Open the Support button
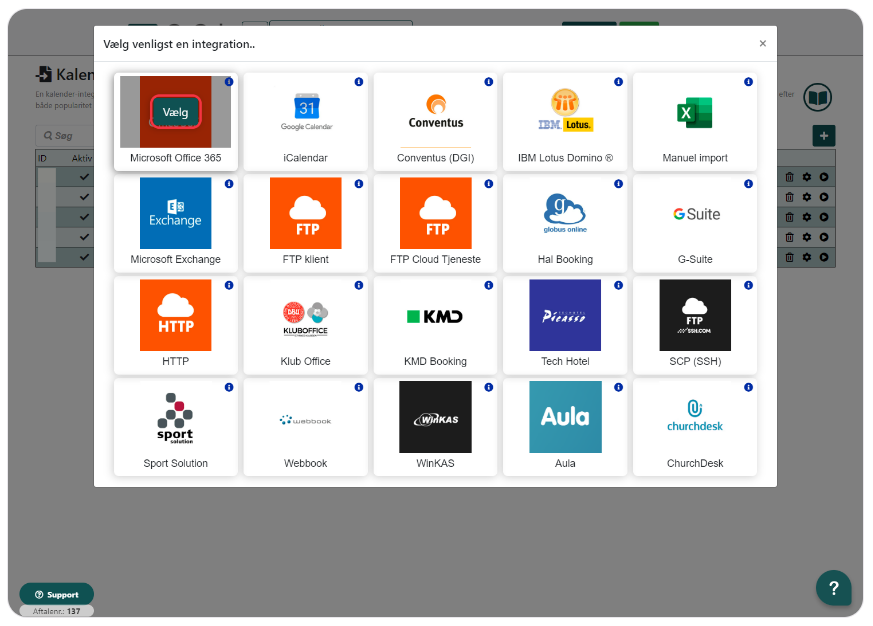The width and height of the screenshot is (873, 626). (x=57, y=594)
